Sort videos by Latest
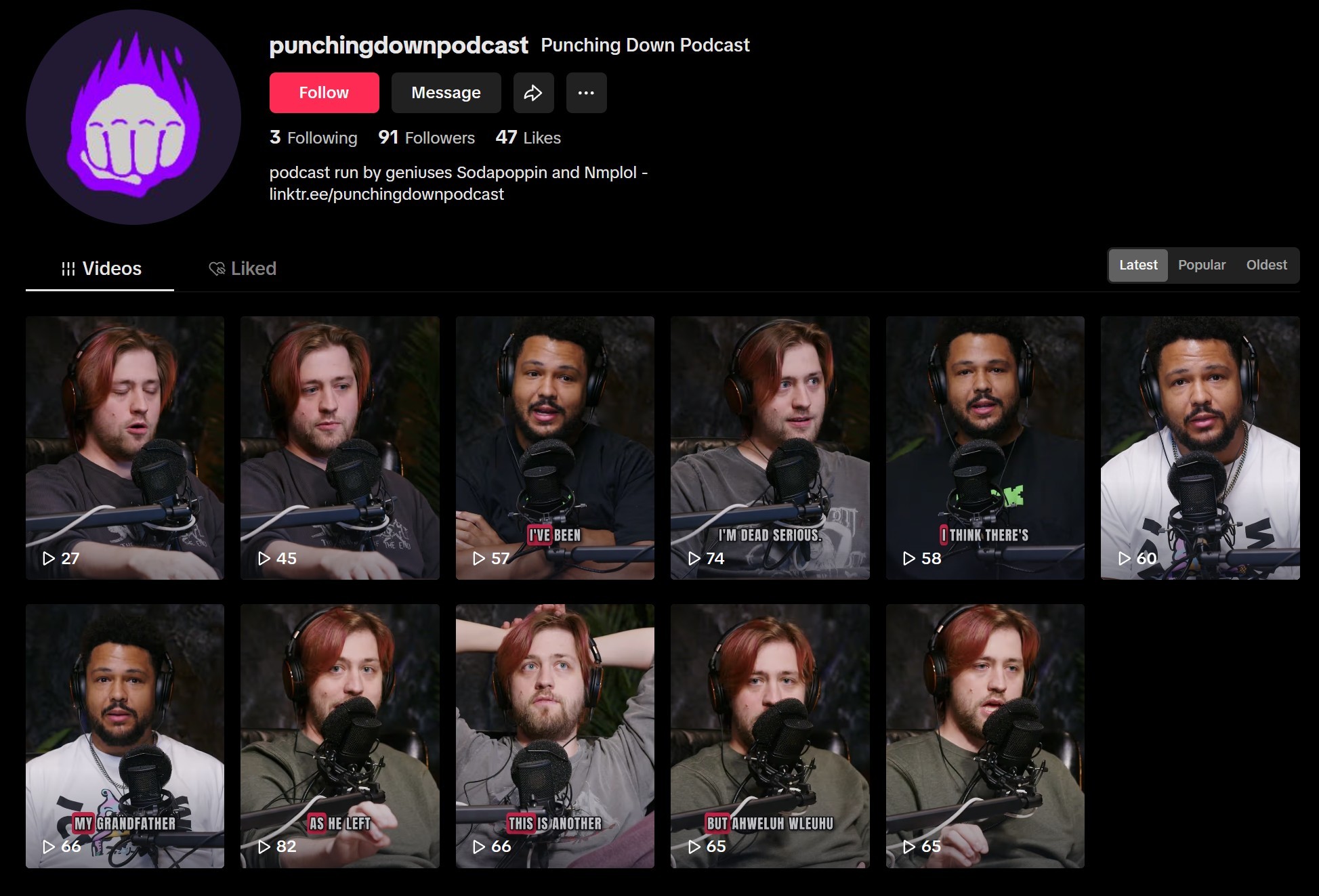 [1138, 265]
